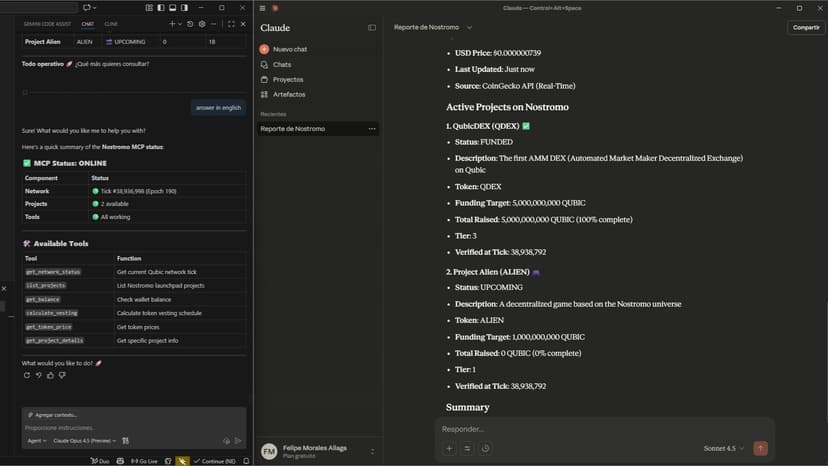This screenshot has width=828, height=466.
Task: Click Go Live in the status bar
Action: [144, 461]
